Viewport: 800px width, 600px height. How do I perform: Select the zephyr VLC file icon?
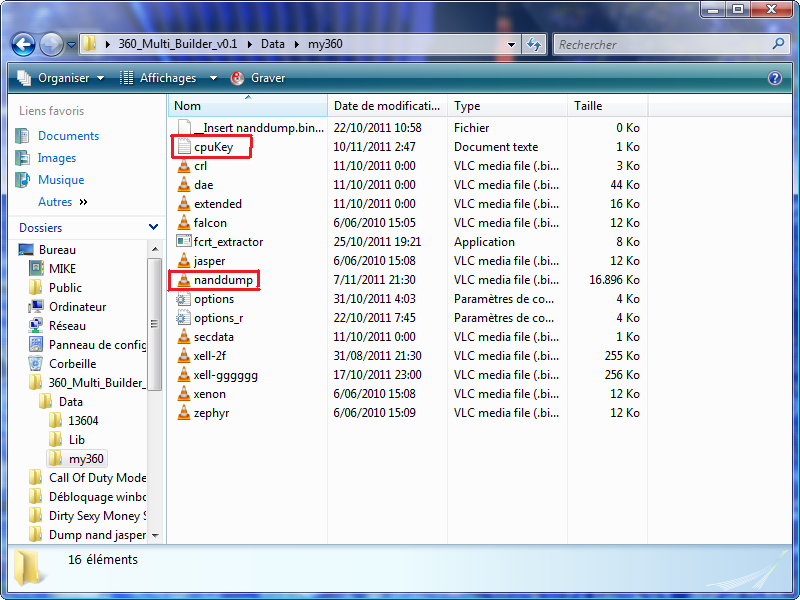click(184, 413)
